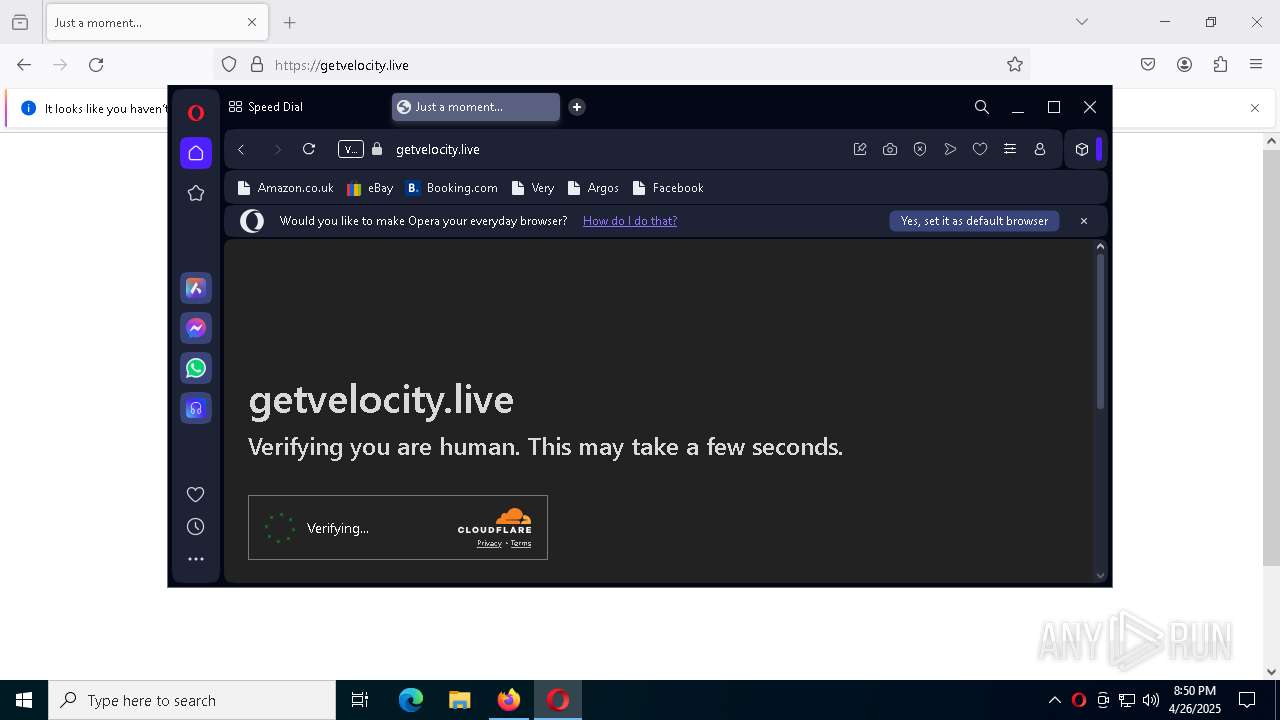Open WhatsApp in Opera sidebar
This screenshot has width=1280, height=720.
coord(196,368)
